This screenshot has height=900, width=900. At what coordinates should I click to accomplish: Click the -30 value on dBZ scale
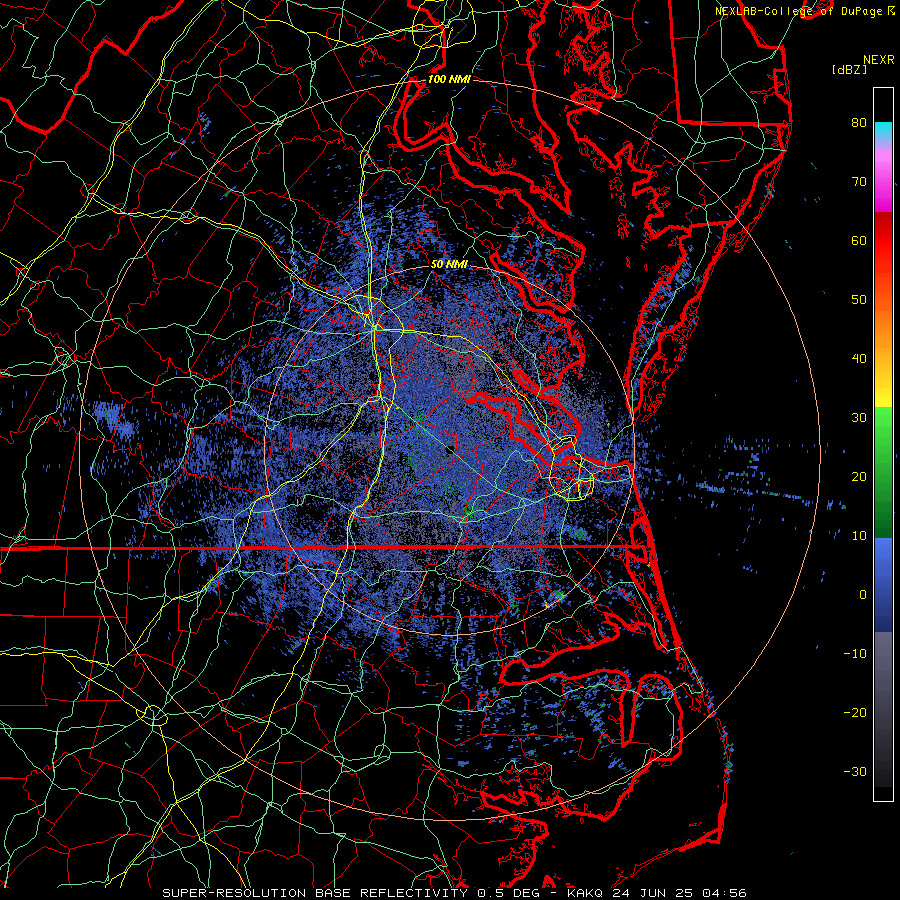(x=855, y=771)
